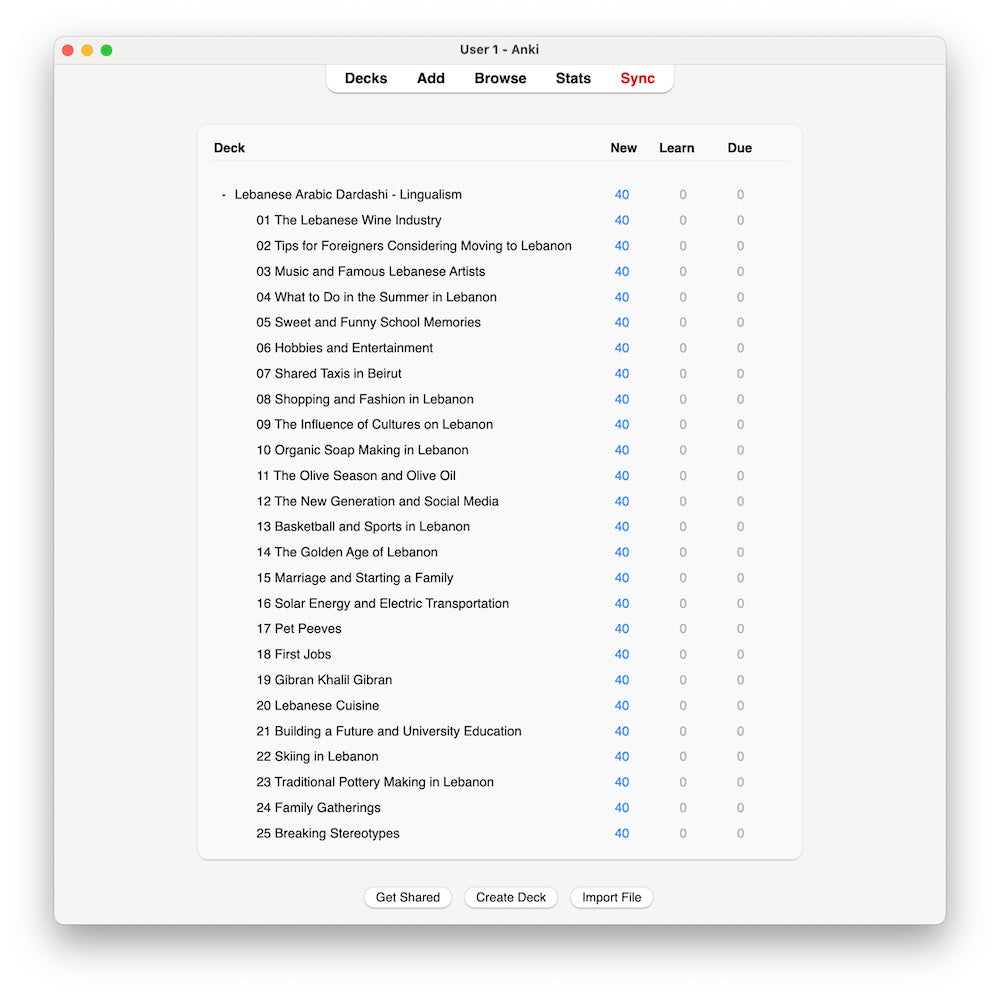The image size is (1000, 996).
Task: Click the Lebanese Arabic Dardashi - Lingualism deck name
Action: click(348, 195)
